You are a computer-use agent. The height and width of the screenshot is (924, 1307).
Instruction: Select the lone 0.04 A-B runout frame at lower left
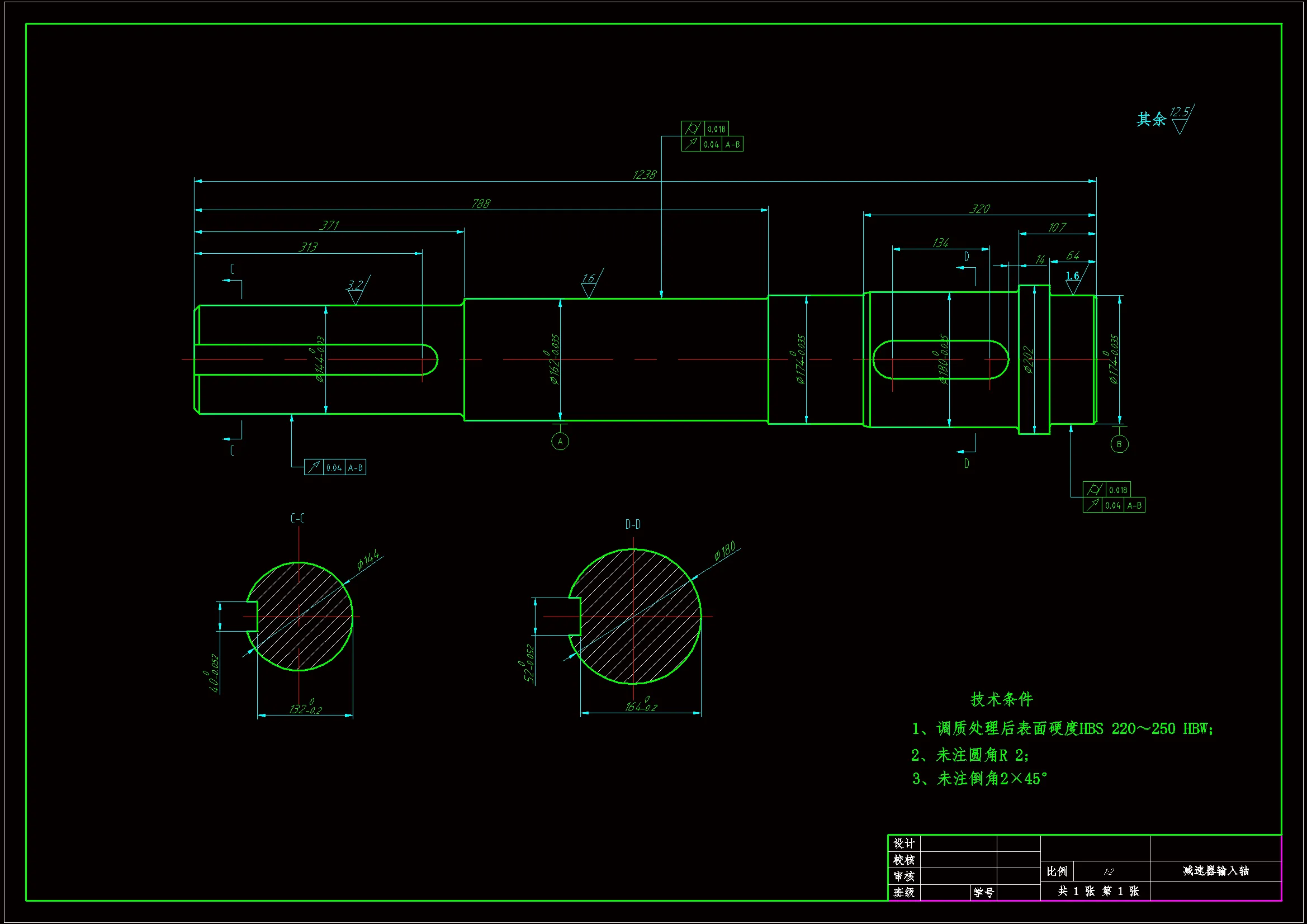pos(335,467)
